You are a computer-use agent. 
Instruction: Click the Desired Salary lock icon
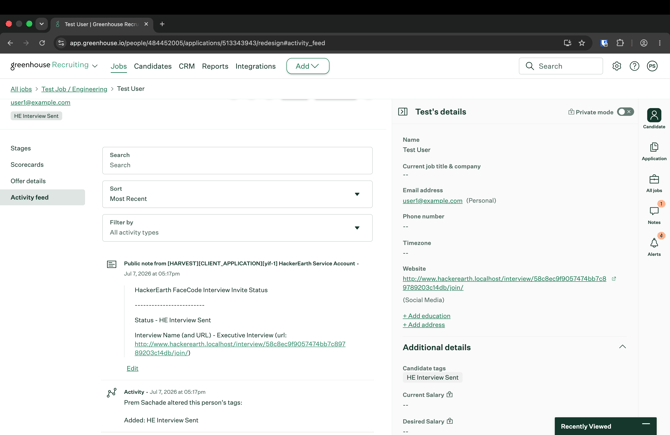click(x=450, y=421)
